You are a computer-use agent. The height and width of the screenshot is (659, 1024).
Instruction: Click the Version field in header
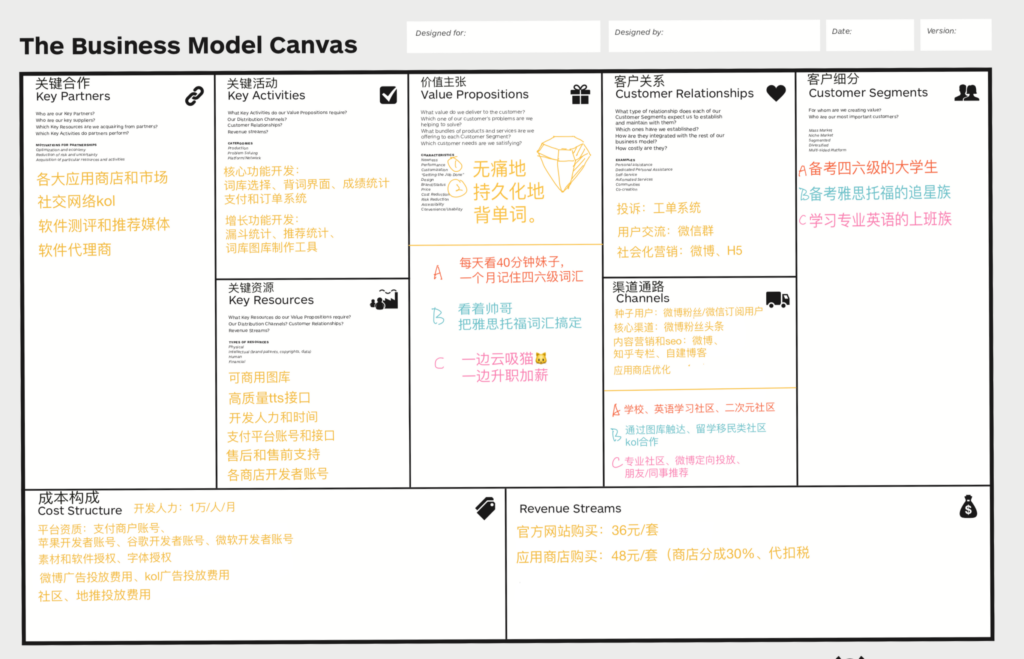(955, 36)
